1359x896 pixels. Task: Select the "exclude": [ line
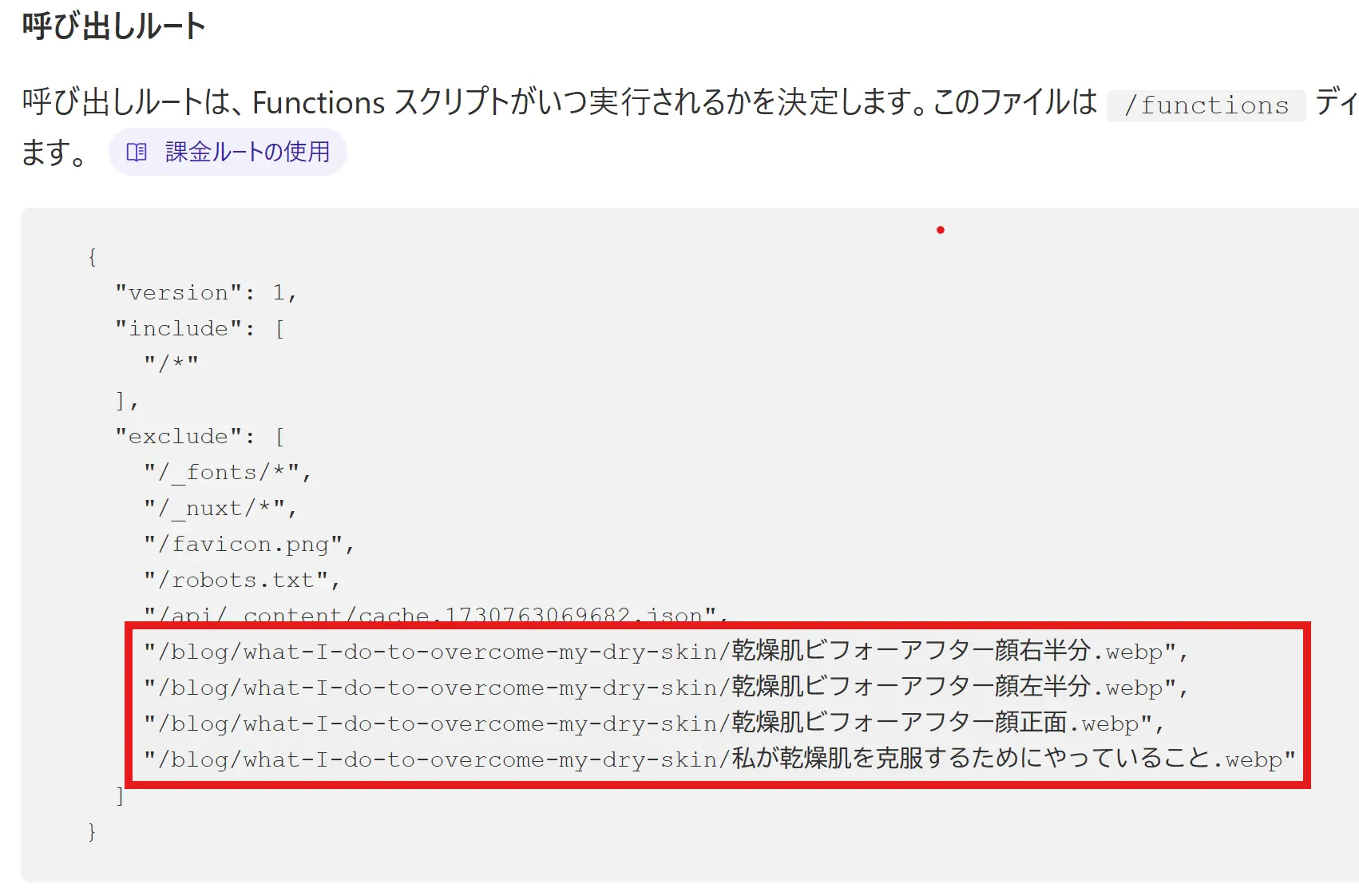tap(200, 437)
